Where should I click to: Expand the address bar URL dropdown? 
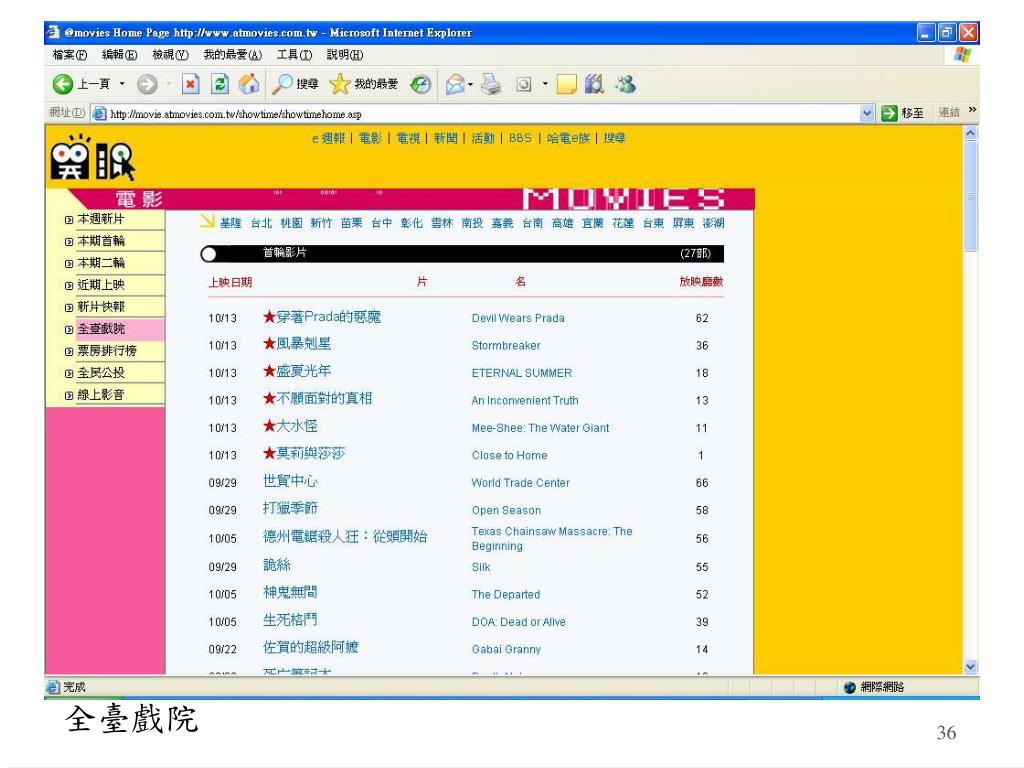[867, 113]
